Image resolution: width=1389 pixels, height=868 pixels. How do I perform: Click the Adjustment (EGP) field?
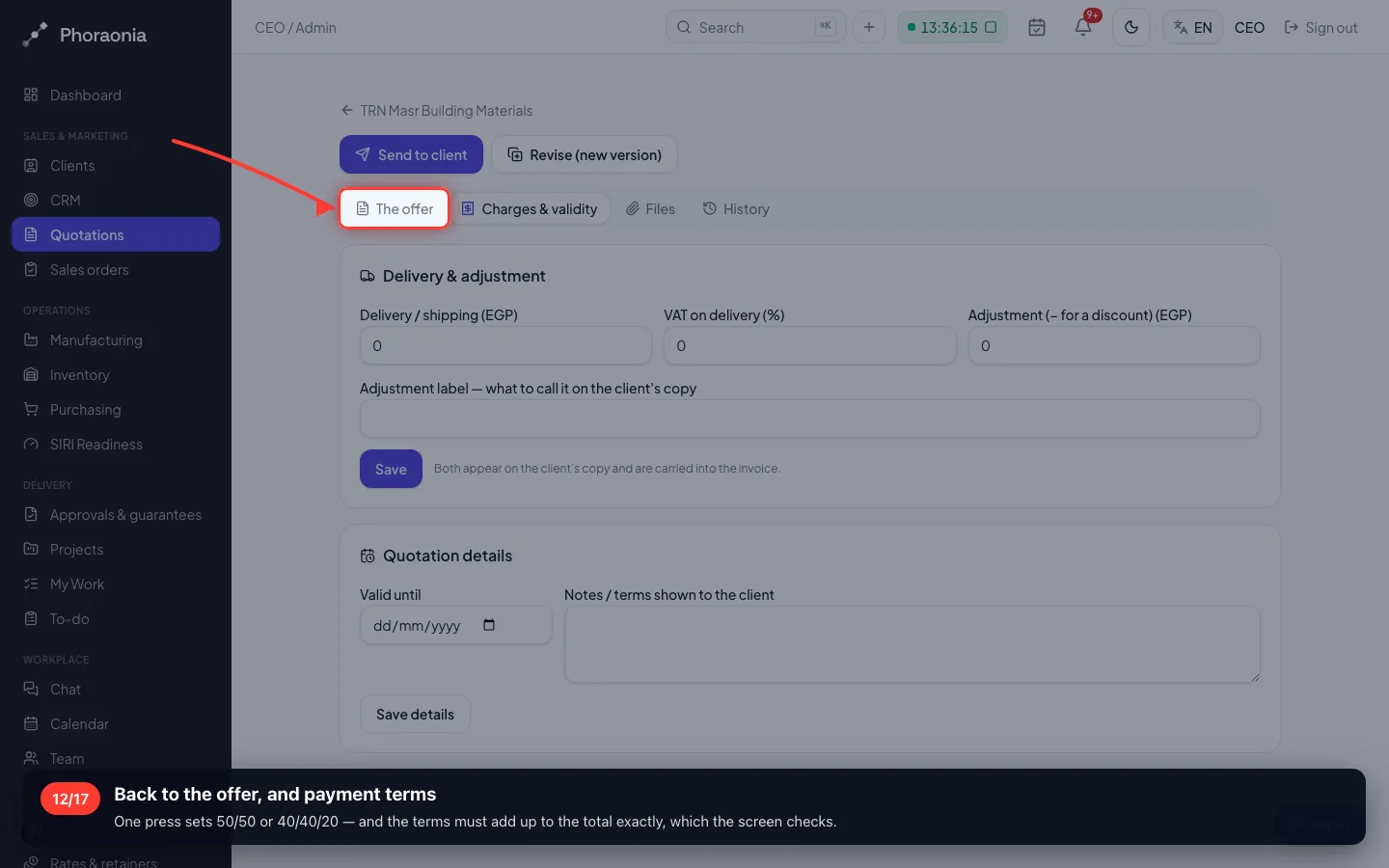[1114, 346]
